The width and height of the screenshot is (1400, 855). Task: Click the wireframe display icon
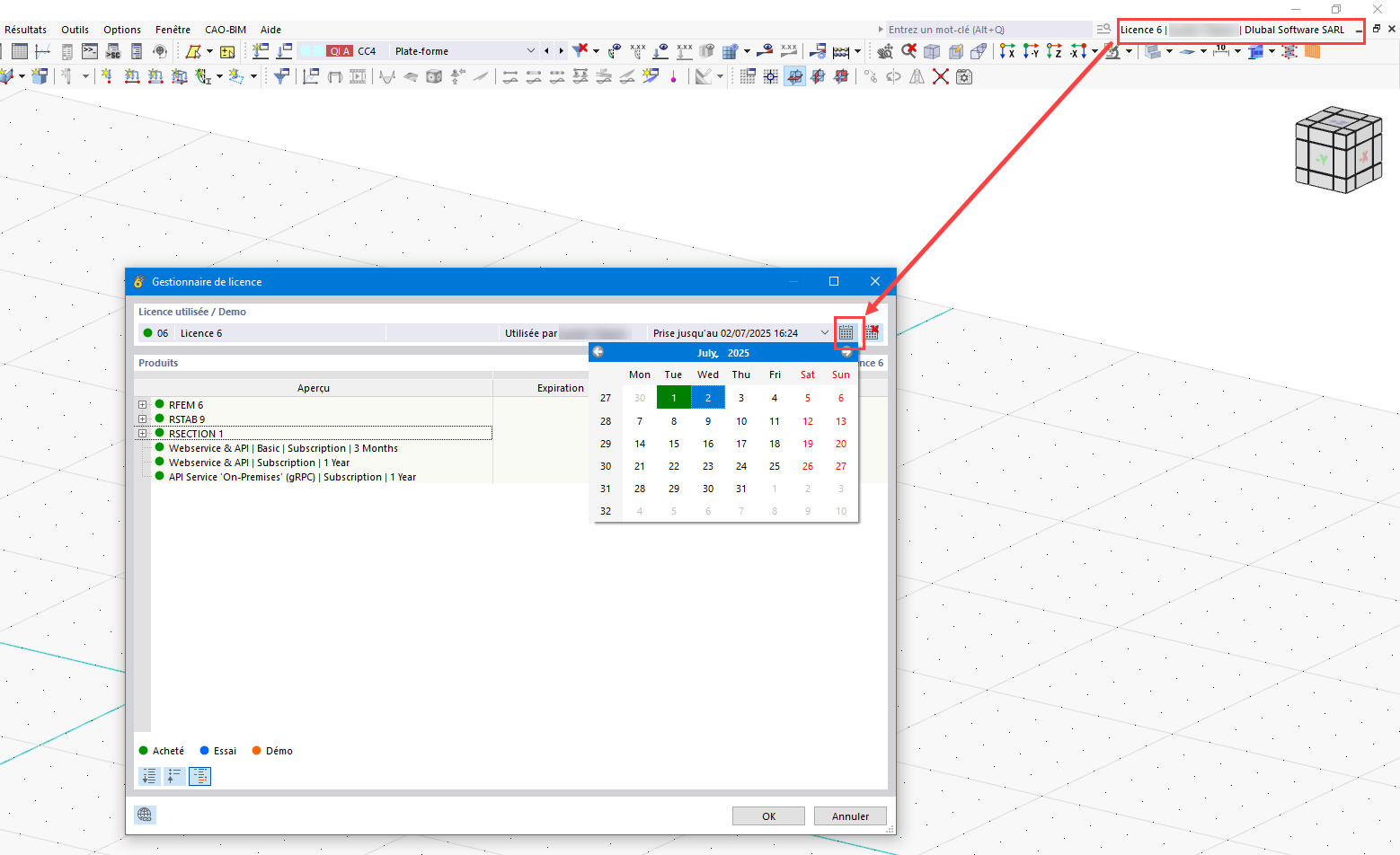click(x=979, y=51)
